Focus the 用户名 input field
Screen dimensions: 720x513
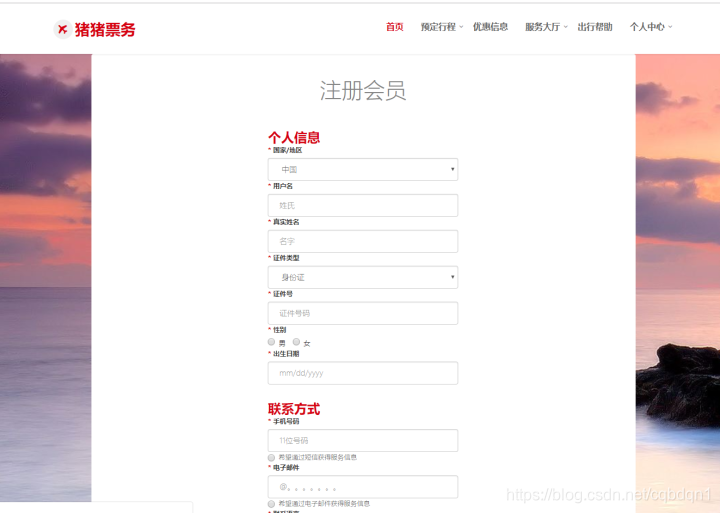click(363, 205)
